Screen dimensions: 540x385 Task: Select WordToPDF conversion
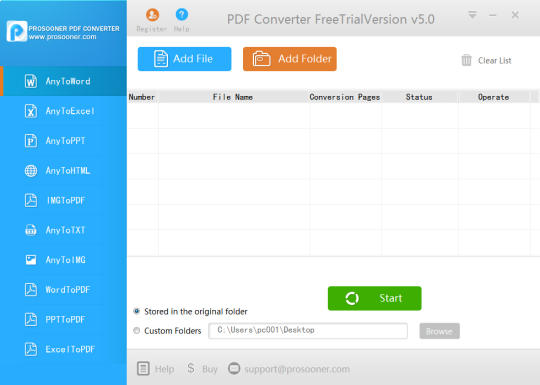tap(63, 290)
